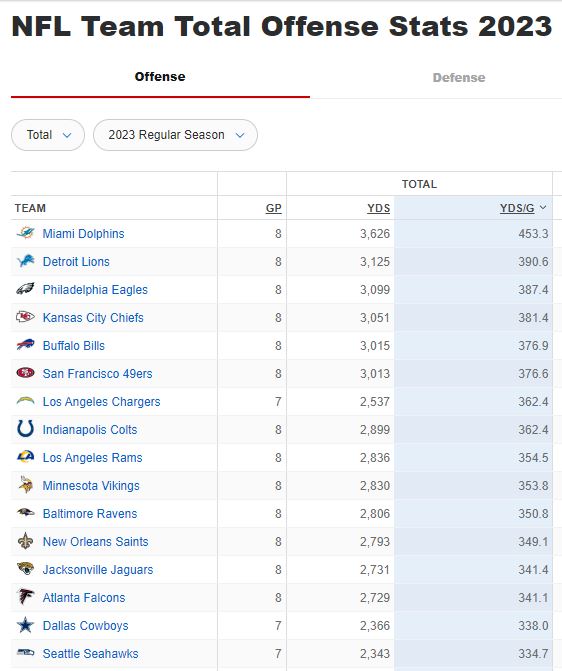The height and width of the screenshot is (671, 562).
Task: Click the Miami Dolphins team logo
Action: click(25, 233)
